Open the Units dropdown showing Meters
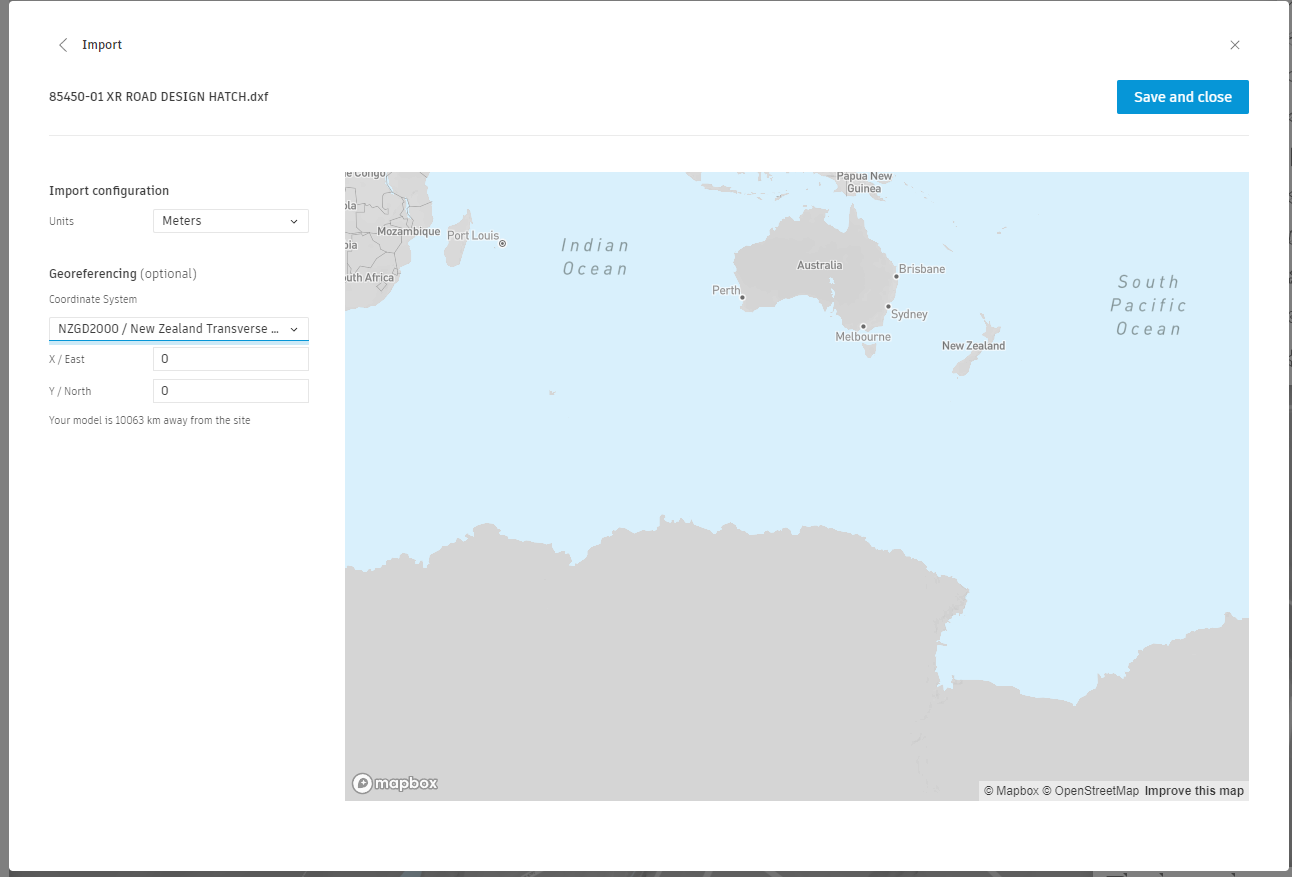 (x=230, y=221)
